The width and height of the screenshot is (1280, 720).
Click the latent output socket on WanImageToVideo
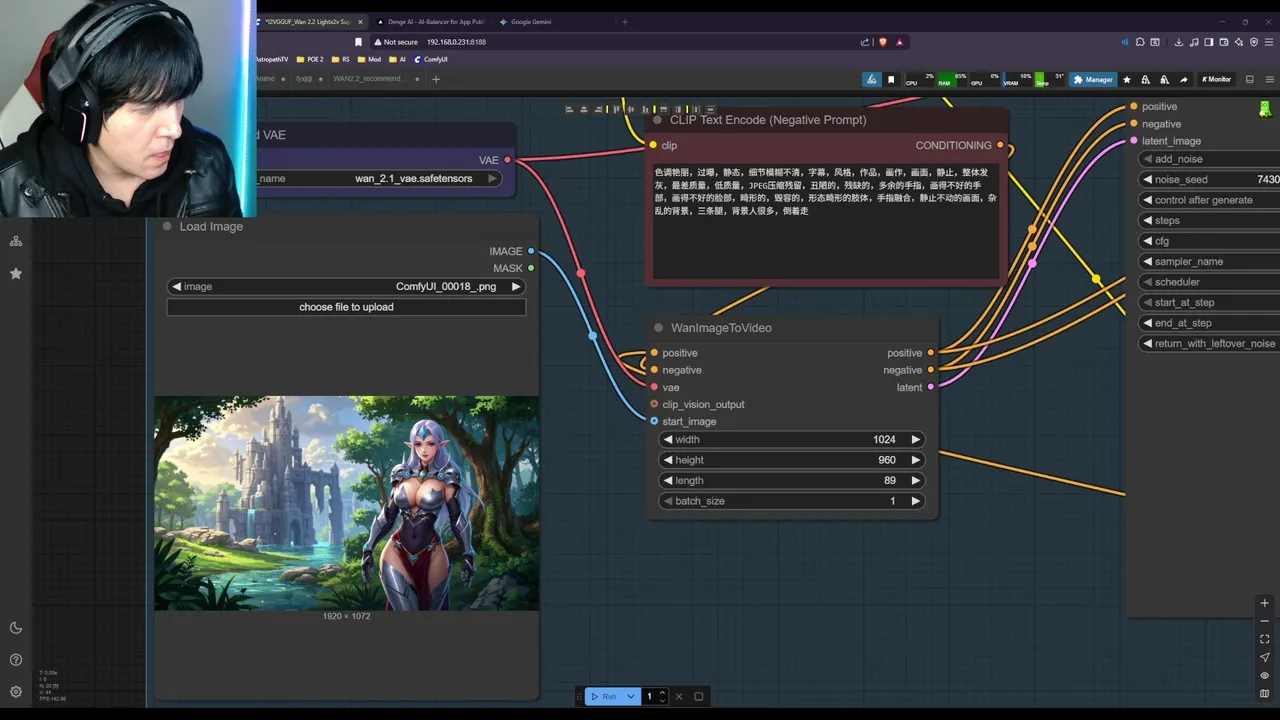click(x=930, y=387)
